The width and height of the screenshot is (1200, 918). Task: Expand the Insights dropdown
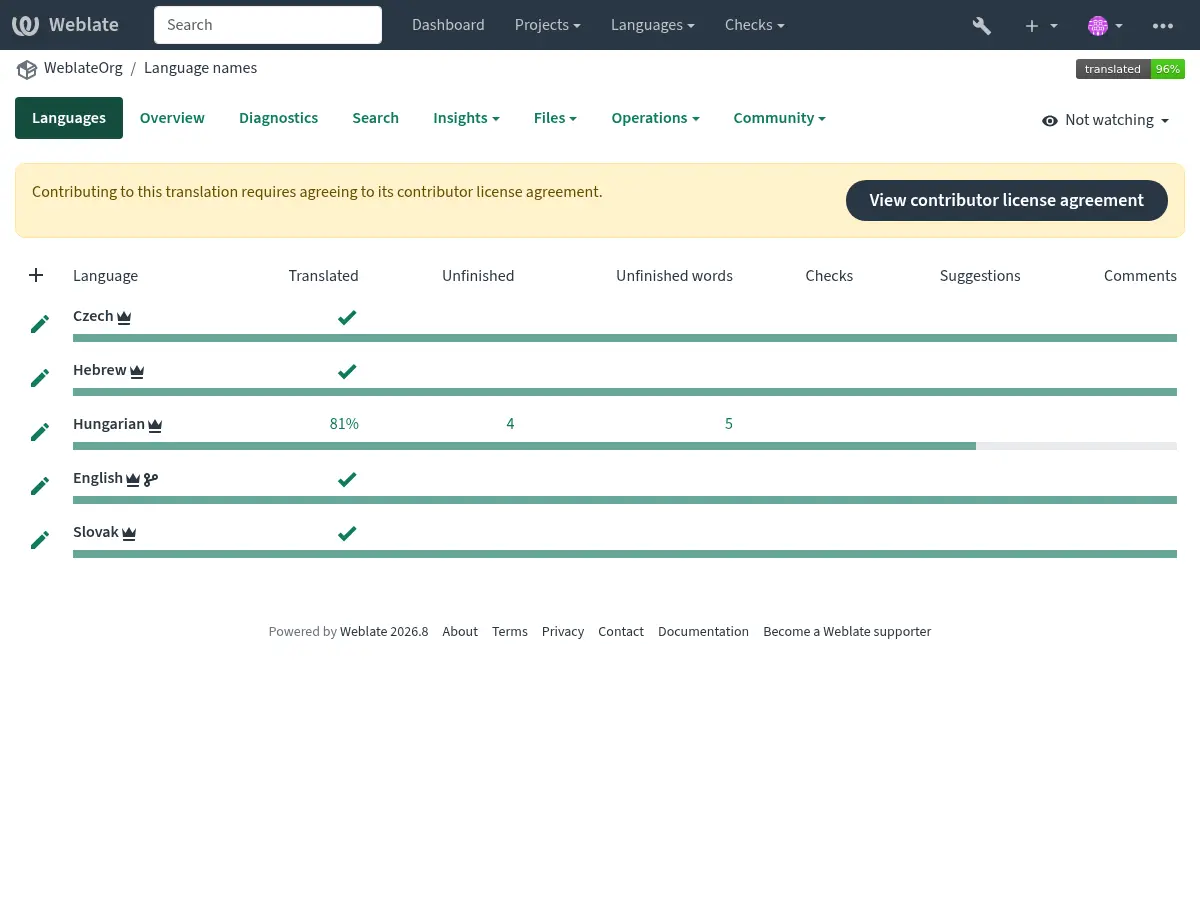466,118
